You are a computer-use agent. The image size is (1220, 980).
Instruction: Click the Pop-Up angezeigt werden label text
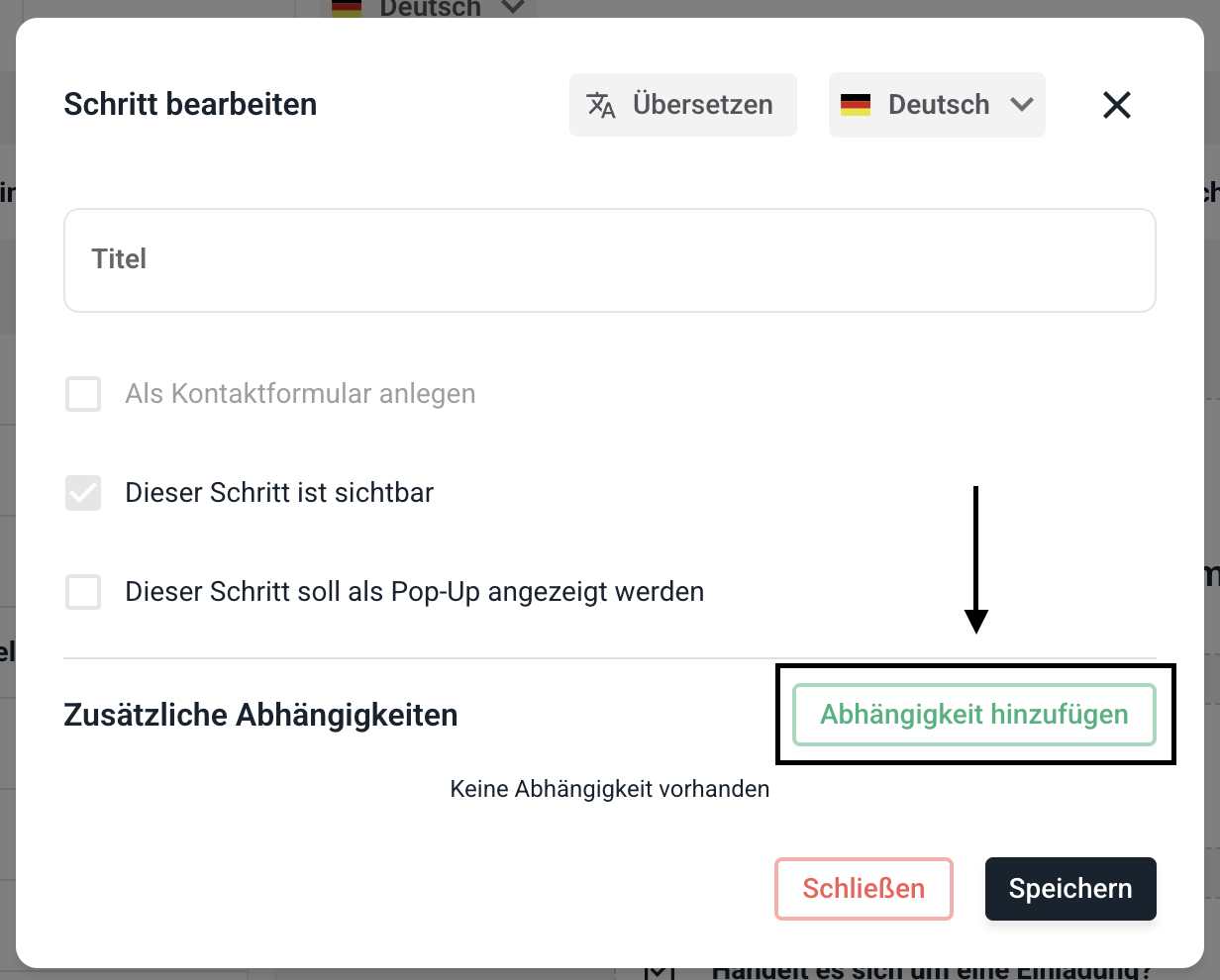coord(415,592)
